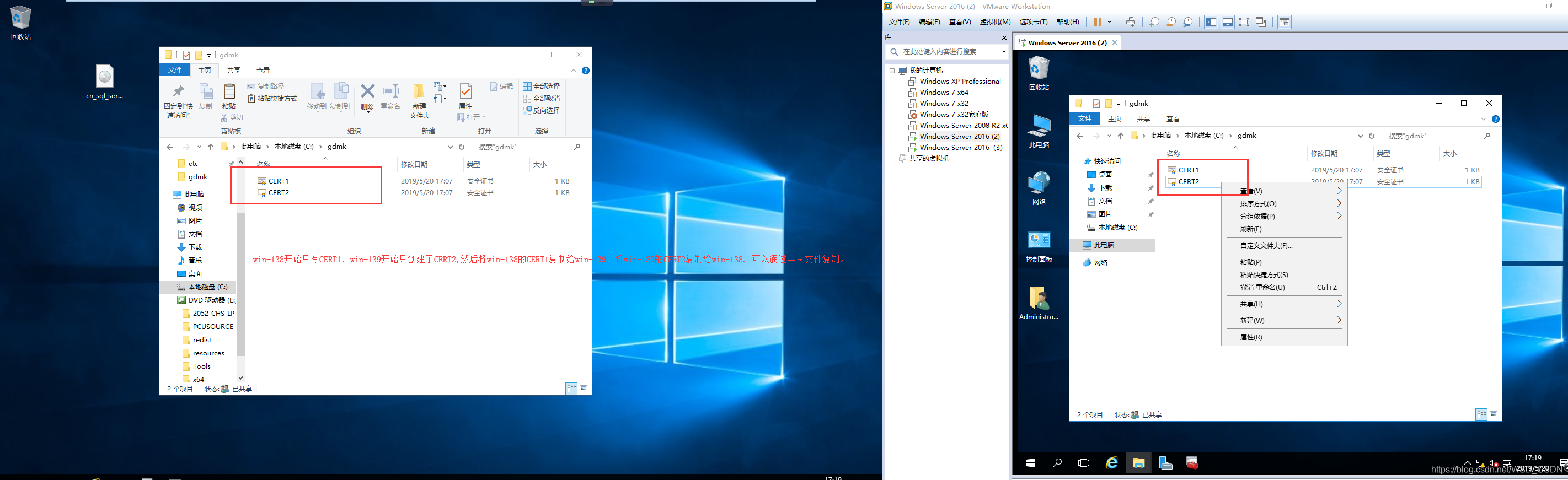Click Start button in VM taskbar
This screenshot has width=1568, height=480.
click(x=1030, y=463)
